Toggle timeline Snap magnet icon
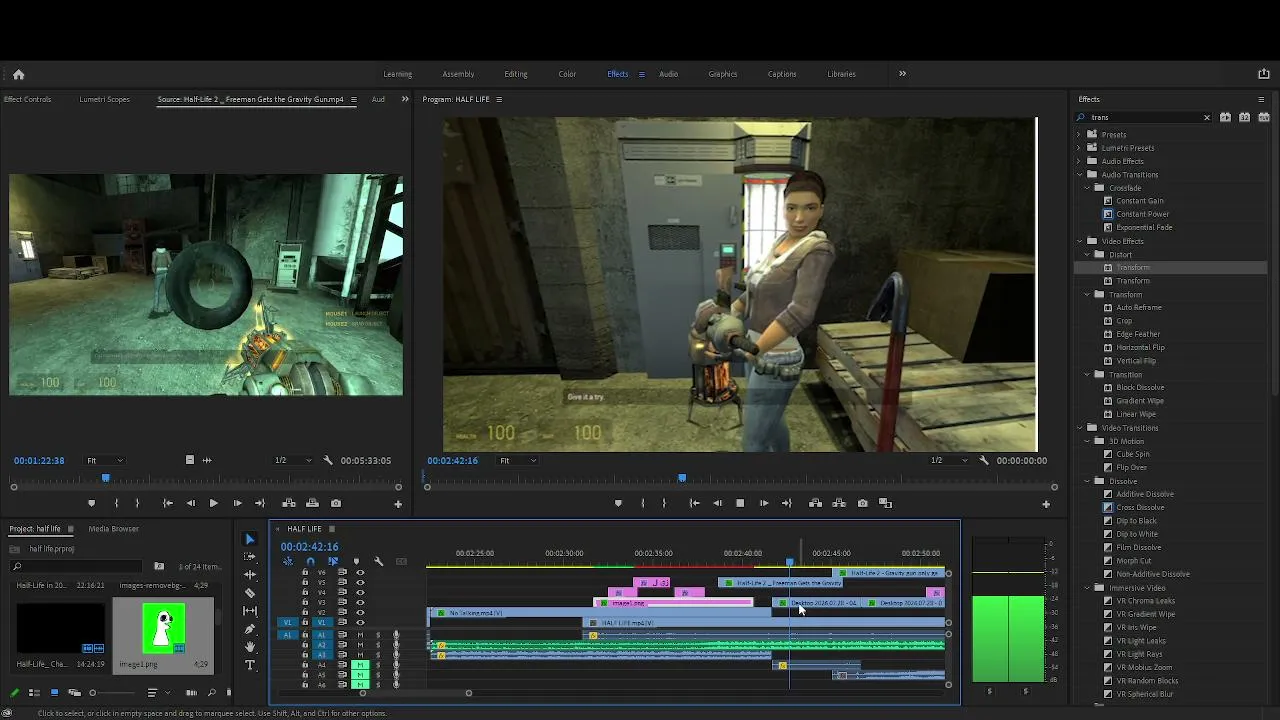The image size is (1280, 720). pos(310,561)
